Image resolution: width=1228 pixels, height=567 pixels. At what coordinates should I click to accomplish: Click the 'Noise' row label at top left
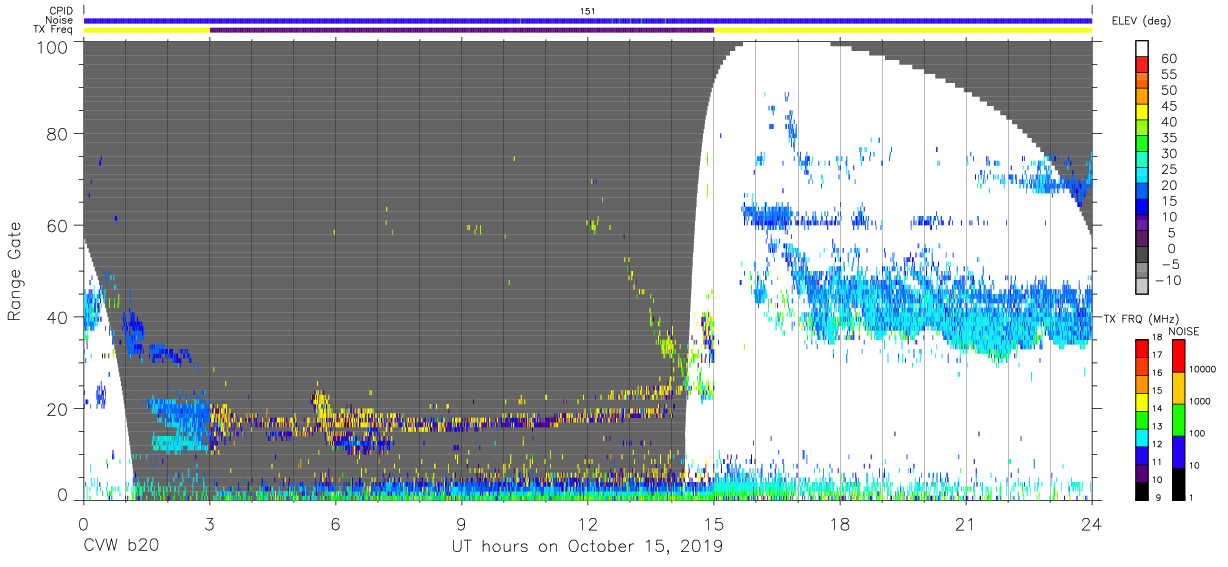[61, 20]
